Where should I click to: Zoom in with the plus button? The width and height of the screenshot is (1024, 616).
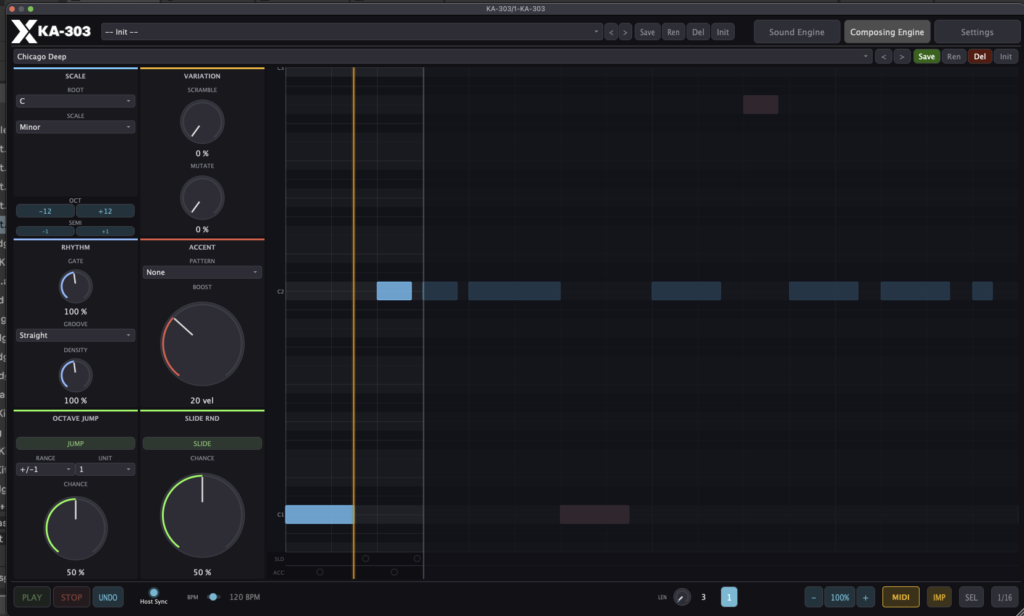(865, 597)
